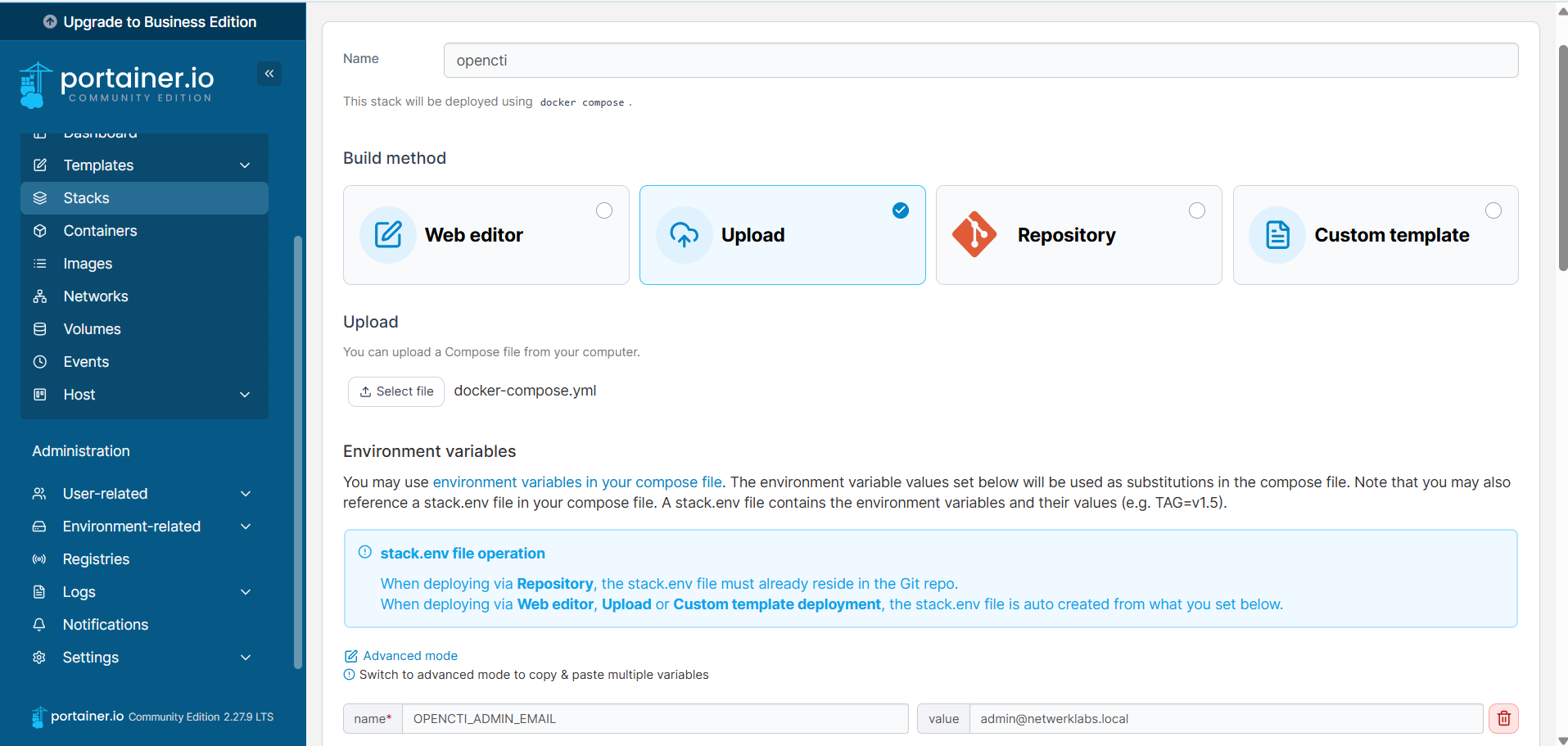Click the Custom template document icon
This screenshot has height=746, width=1568.
[1277, 235]
